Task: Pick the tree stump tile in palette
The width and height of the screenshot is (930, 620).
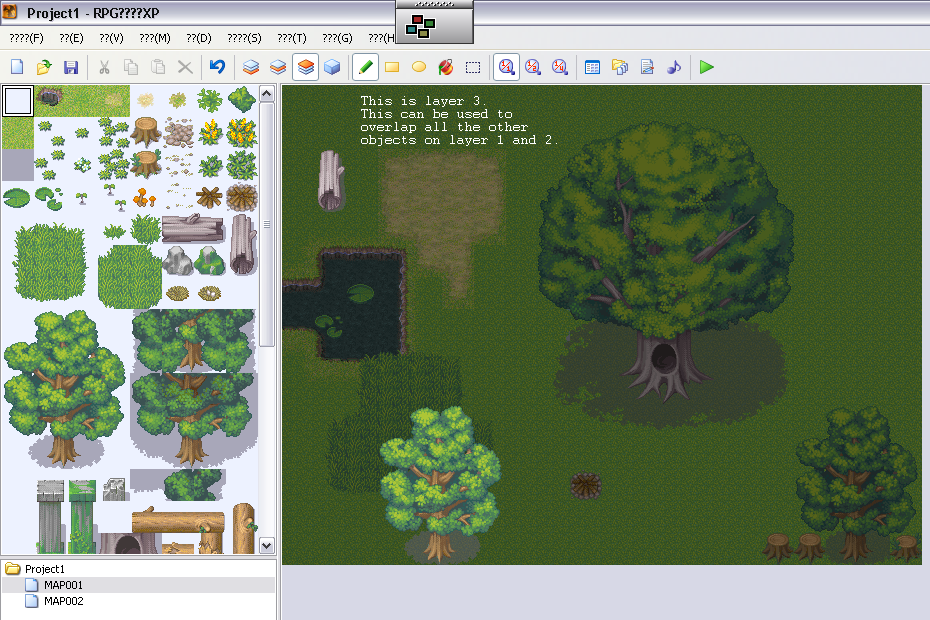Action: (145, 132)
